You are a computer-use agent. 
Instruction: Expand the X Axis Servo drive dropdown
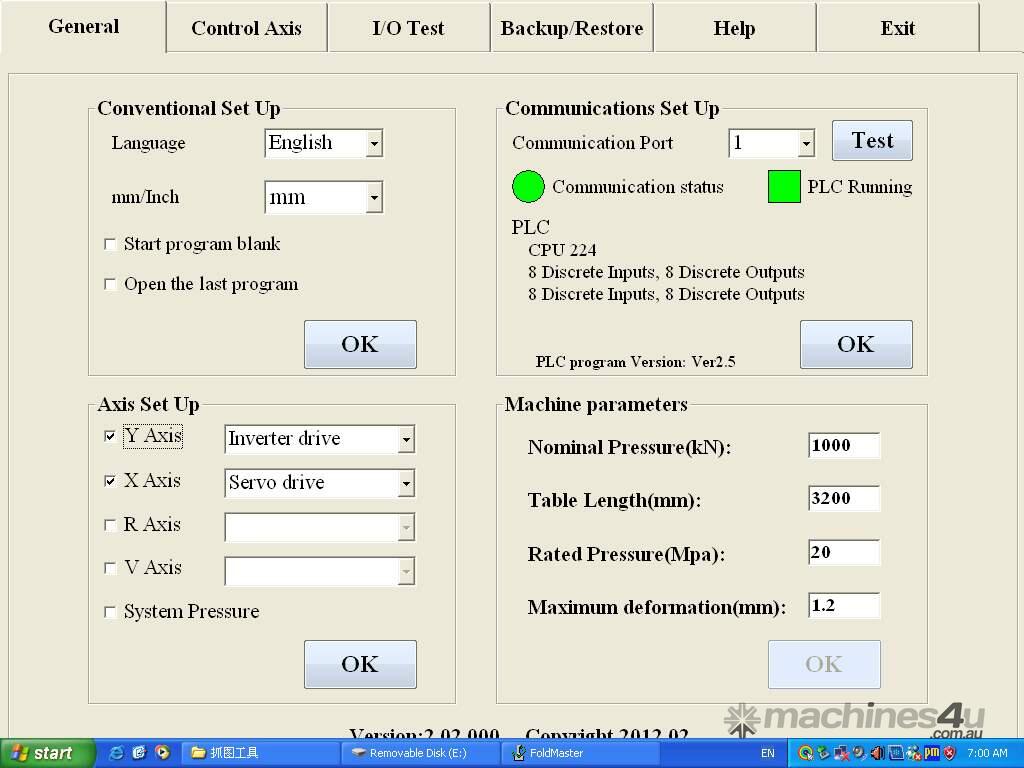pos(405,484)
